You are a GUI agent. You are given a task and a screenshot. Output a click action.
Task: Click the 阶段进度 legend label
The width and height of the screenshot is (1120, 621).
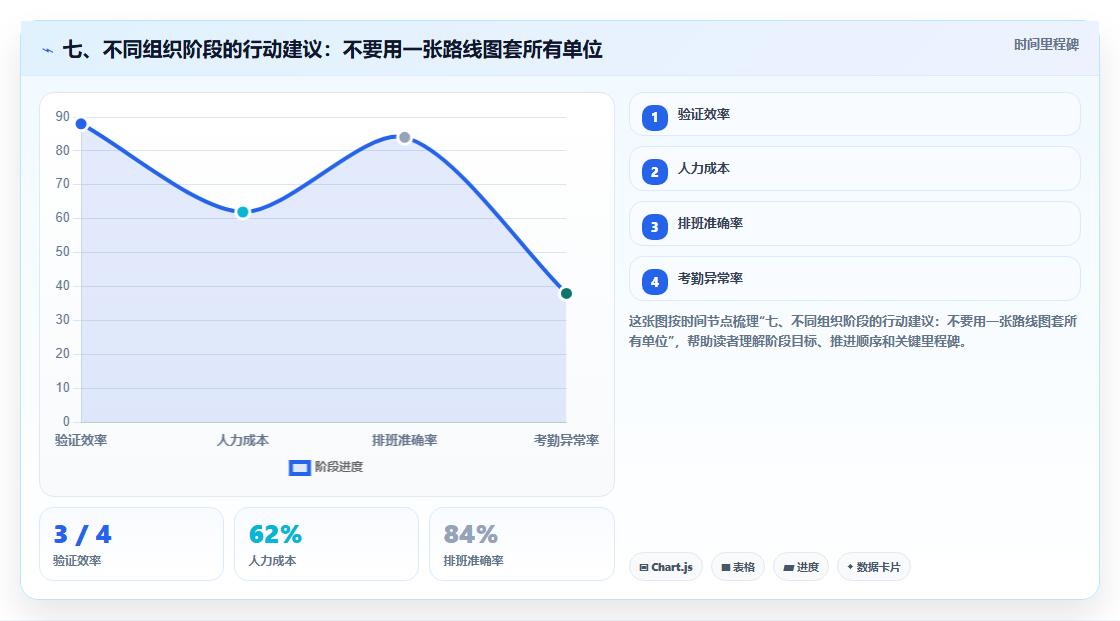pos(339,467)
